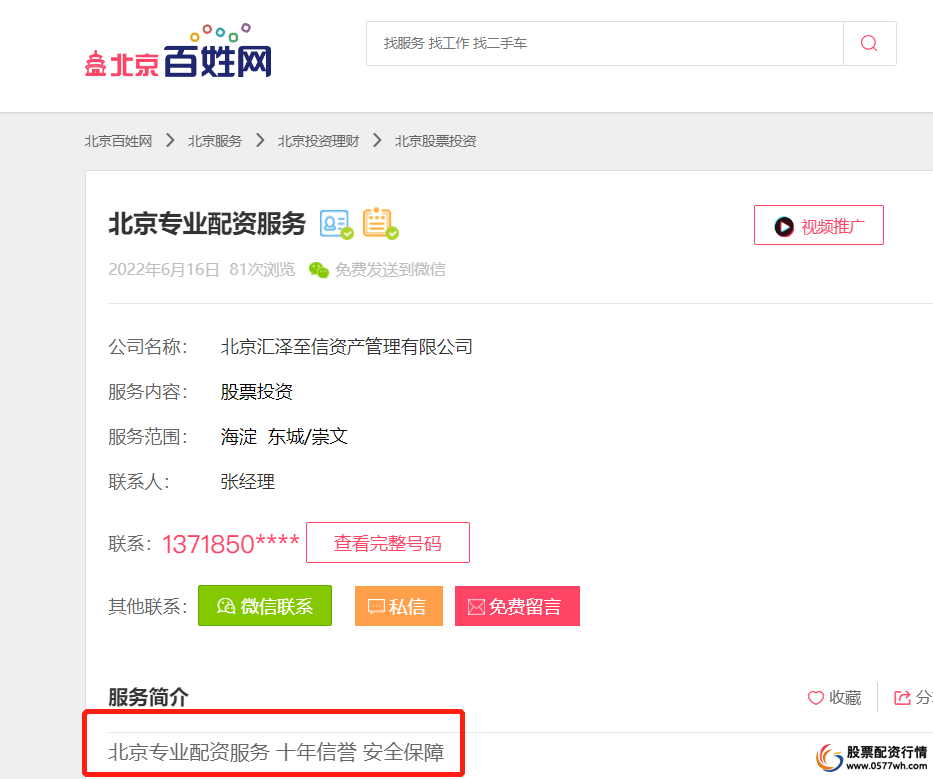Click the 股票配资行情 watermark logo
The height and width of the screenshot is (779, 933).
click(x=871, y=757)
